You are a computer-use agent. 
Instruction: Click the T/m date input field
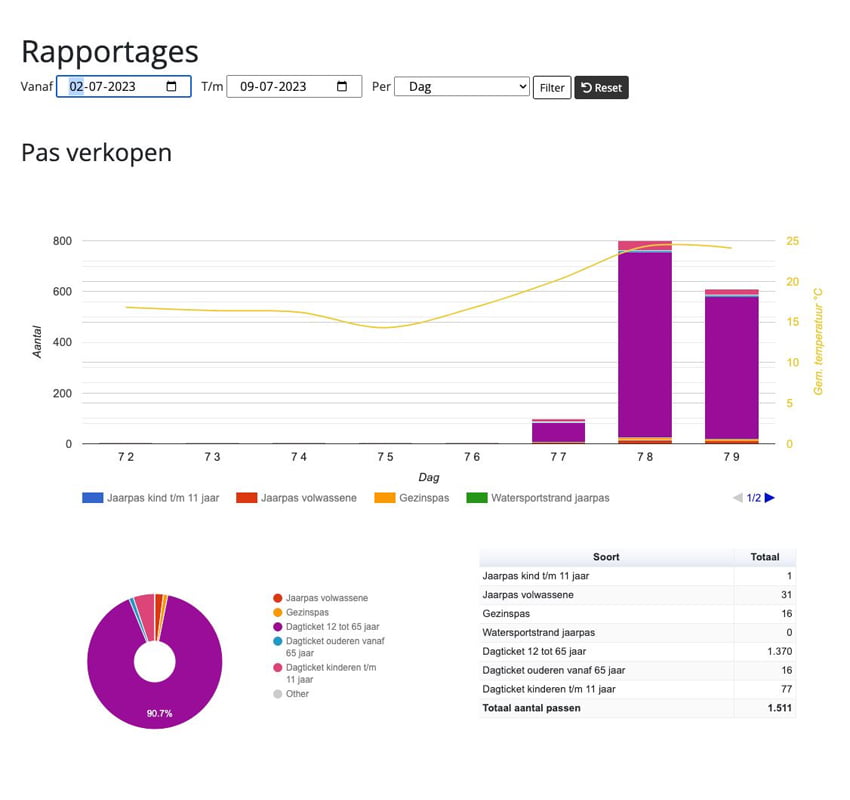280,87
